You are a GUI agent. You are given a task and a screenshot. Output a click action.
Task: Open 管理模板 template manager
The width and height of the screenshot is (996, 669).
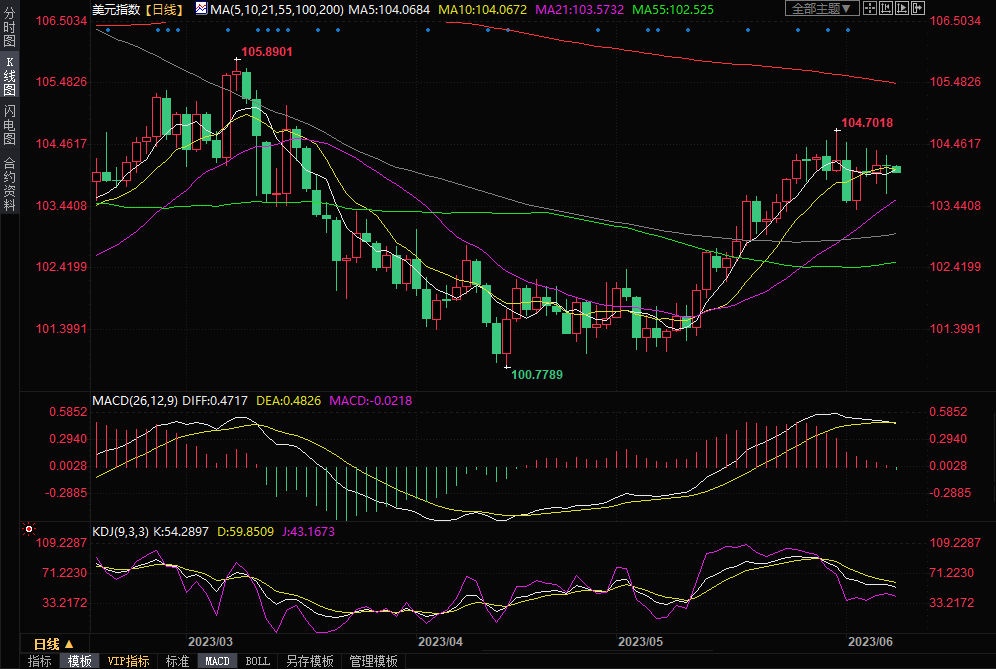tap(373, 661)
